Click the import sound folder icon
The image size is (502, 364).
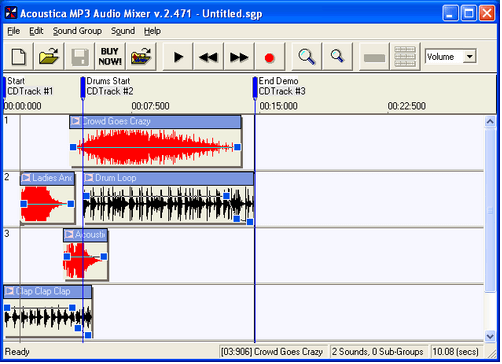141,57
